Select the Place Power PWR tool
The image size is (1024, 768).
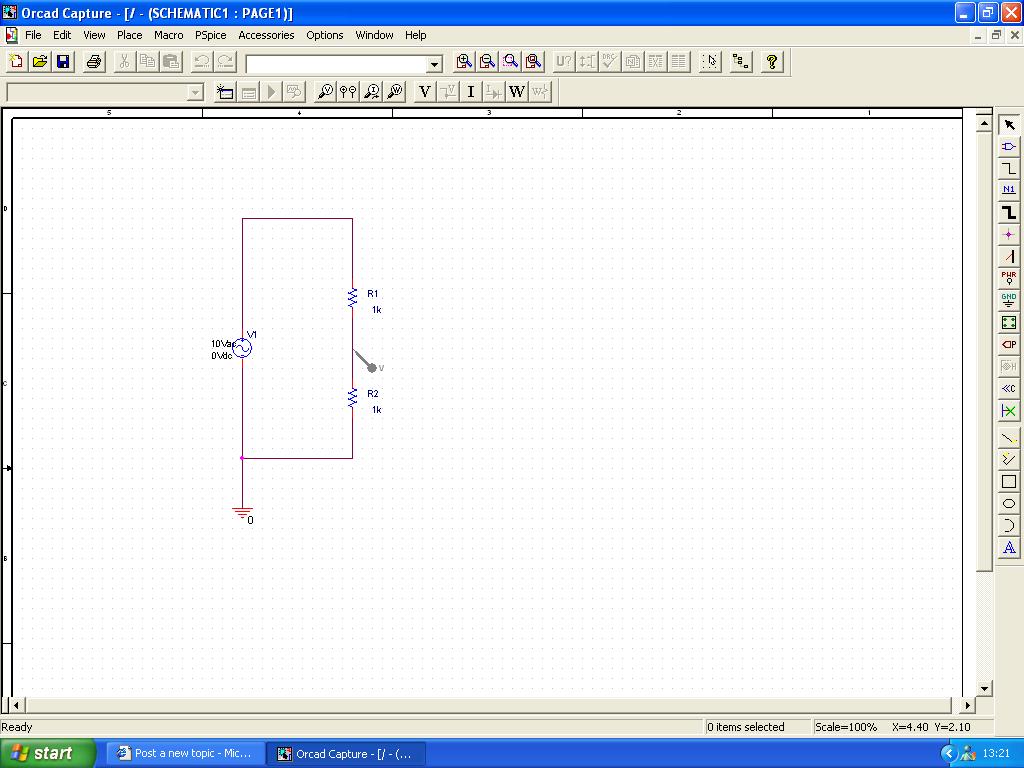point(1009,279)
